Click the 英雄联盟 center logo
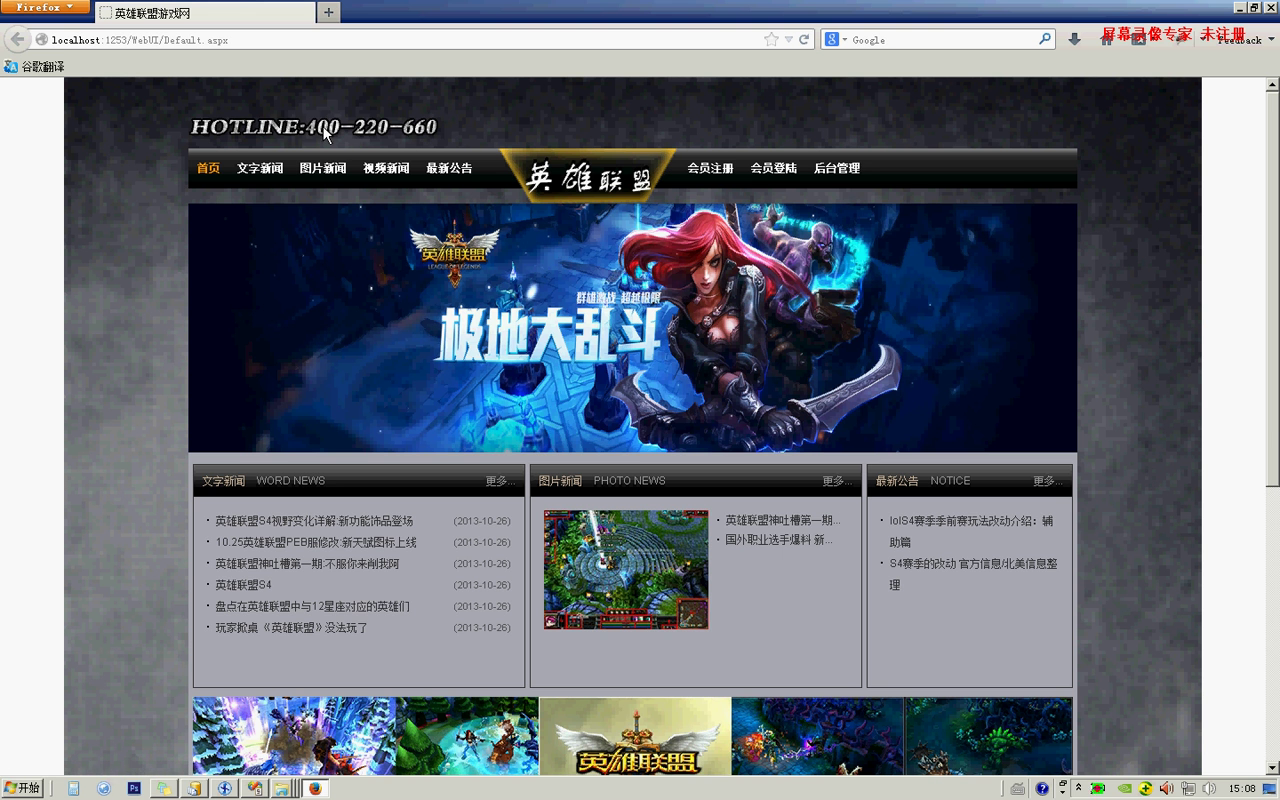Screen dimensions: 1280x800 tap(589, 176)
